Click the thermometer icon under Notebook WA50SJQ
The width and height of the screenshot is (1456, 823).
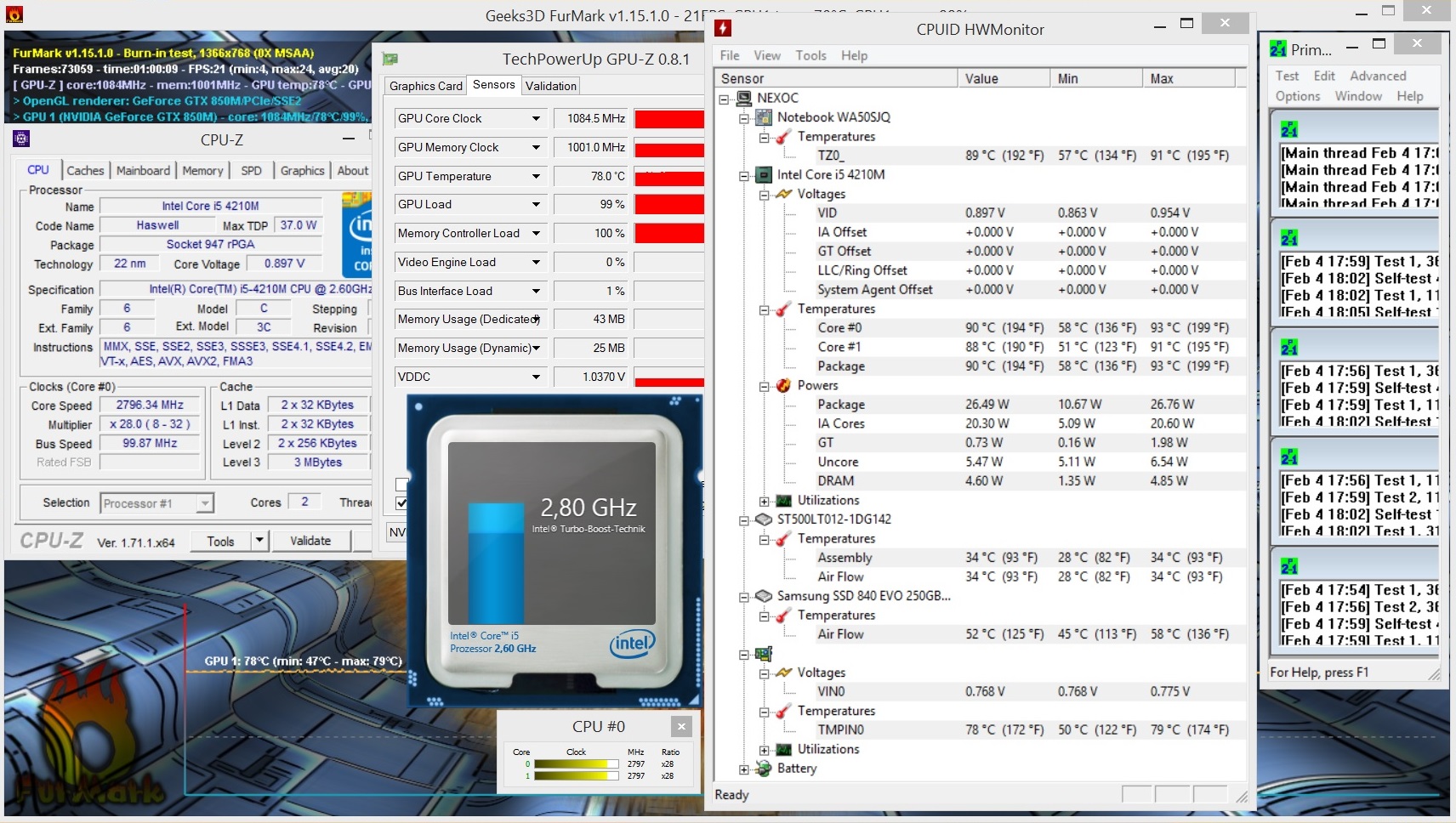tap(784, 136)
